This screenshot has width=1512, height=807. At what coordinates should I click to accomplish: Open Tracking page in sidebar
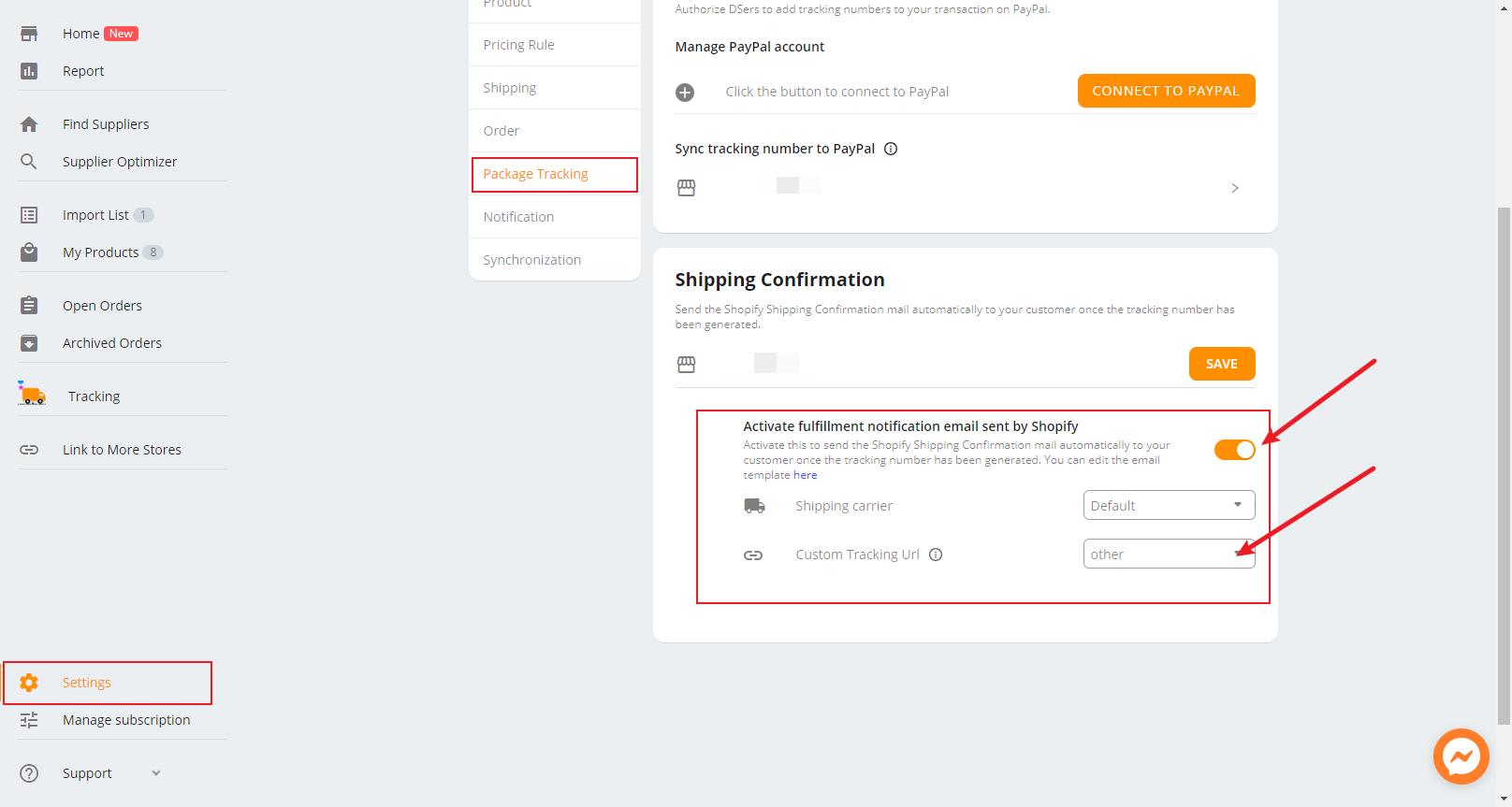point(94,396)
